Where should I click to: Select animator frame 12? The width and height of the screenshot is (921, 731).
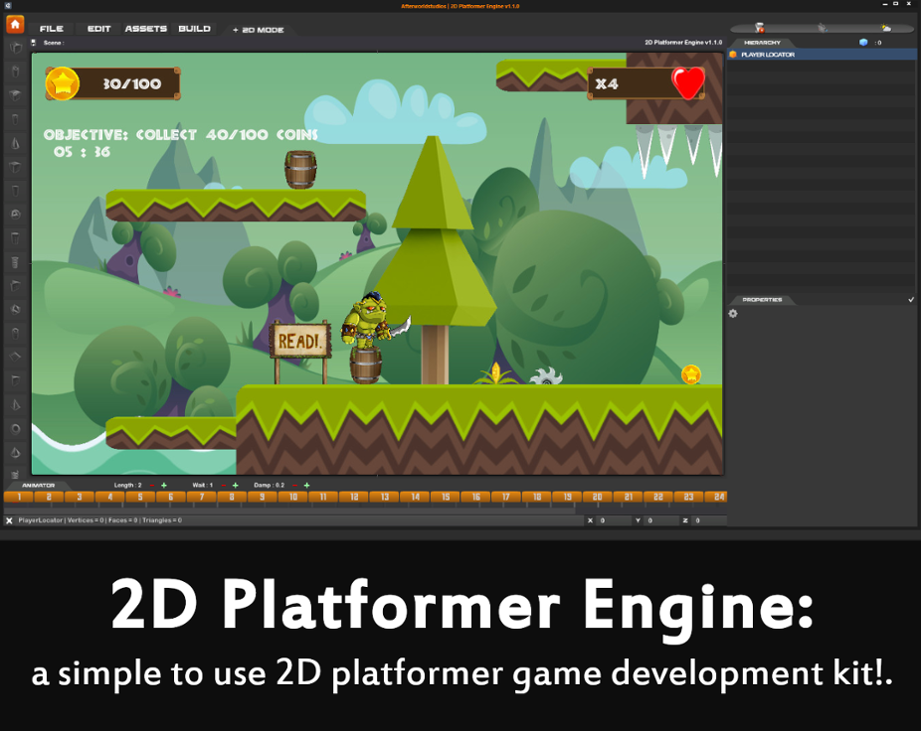(354, 497)
